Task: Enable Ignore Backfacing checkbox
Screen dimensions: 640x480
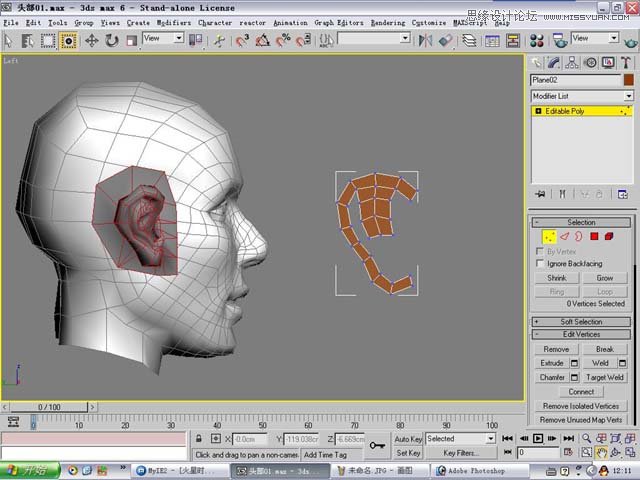Action: pos(540,263)
